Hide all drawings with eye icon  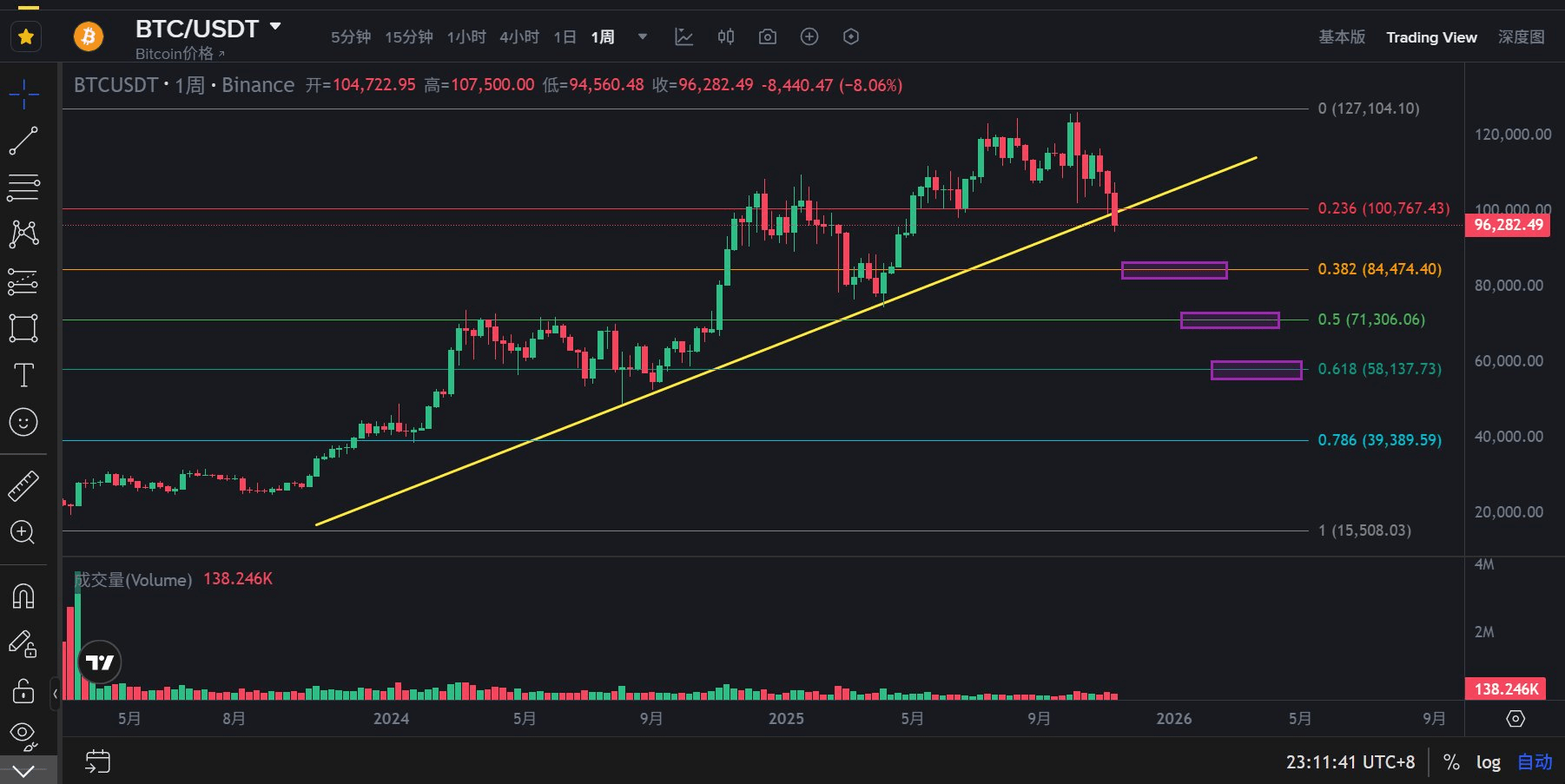point(23,735)
